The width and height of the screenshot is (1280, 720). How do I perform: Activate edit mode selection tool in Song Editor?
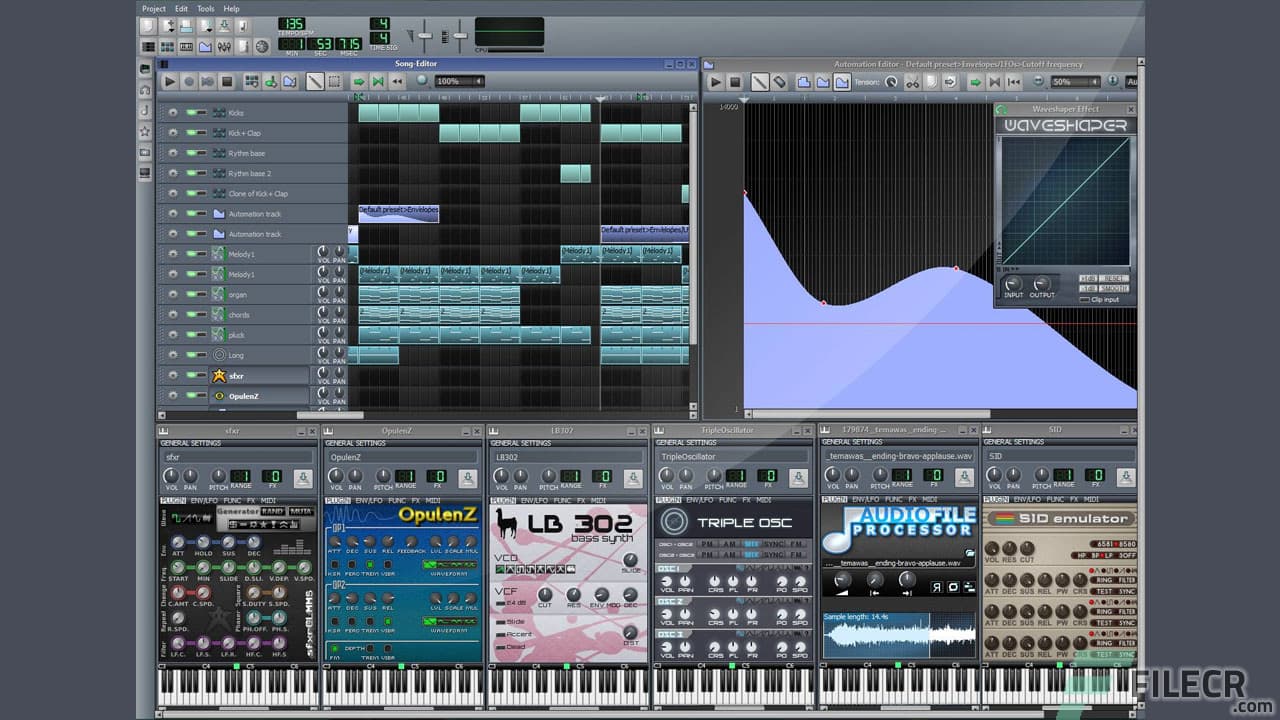(x=335, y=80)
